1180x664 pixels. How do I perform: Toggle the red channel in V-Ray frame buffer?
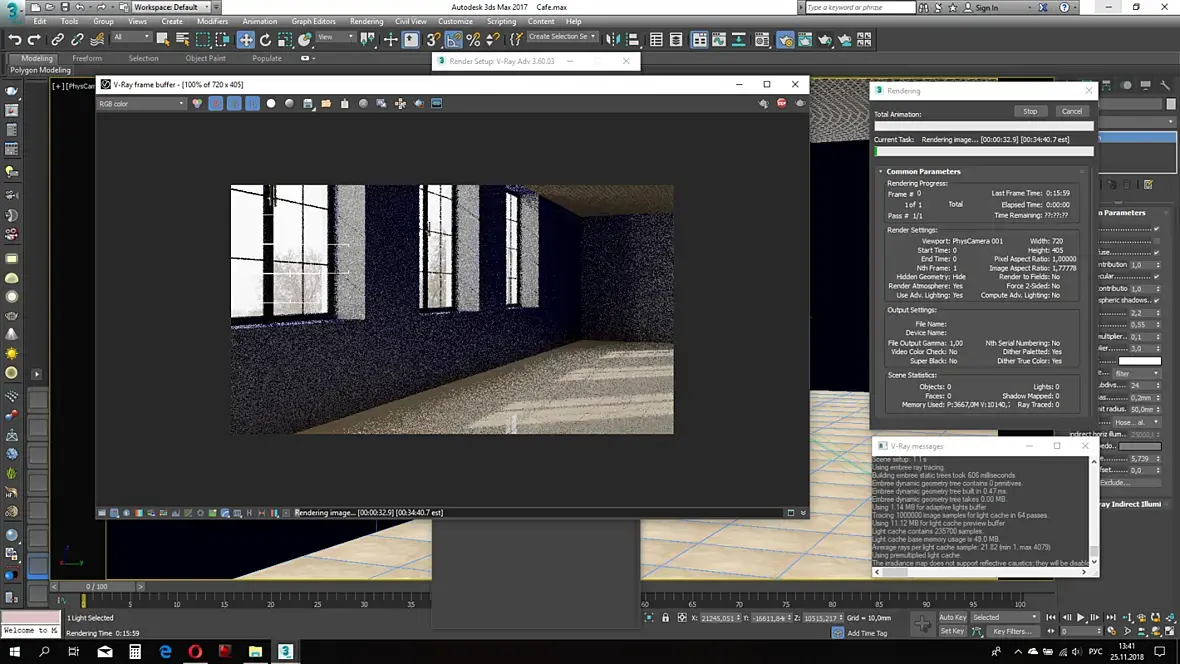(x=215, y=104)
